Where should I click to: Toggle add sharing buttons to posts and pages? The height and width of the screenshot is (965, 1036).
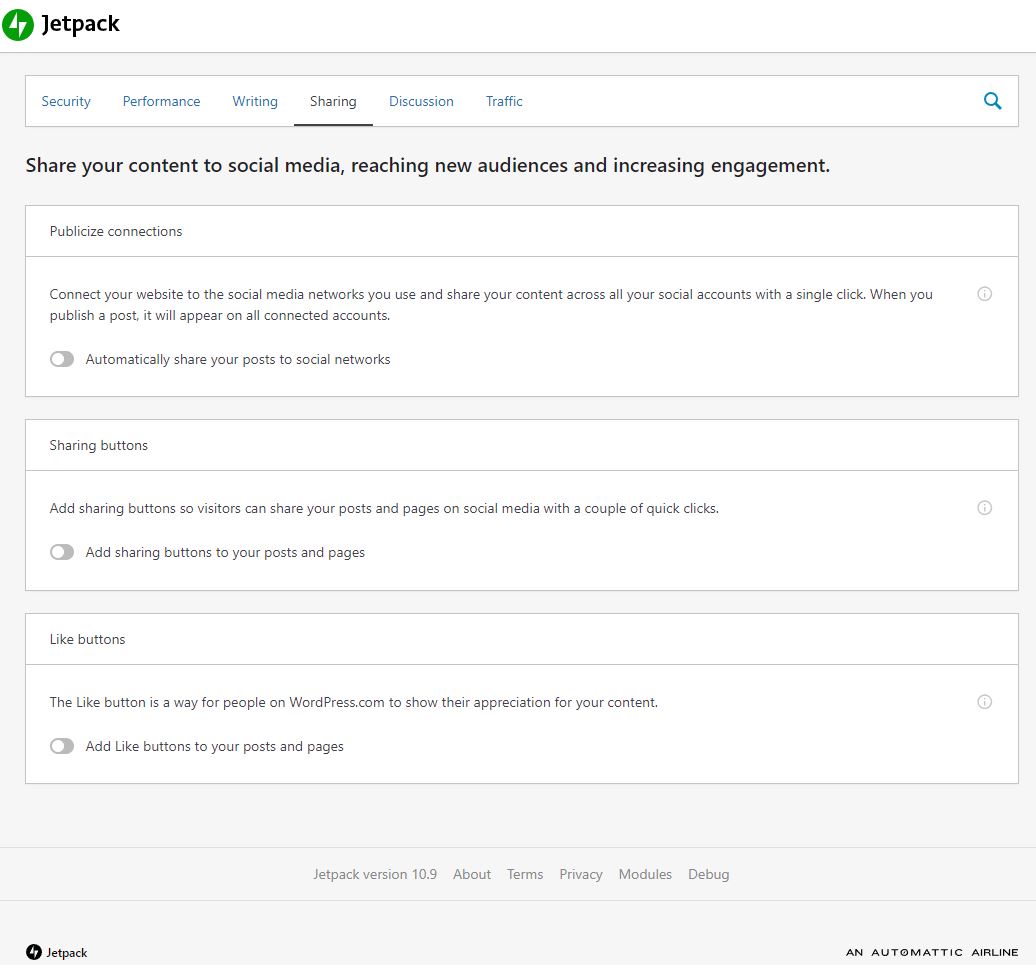click(x=62, y=552)
